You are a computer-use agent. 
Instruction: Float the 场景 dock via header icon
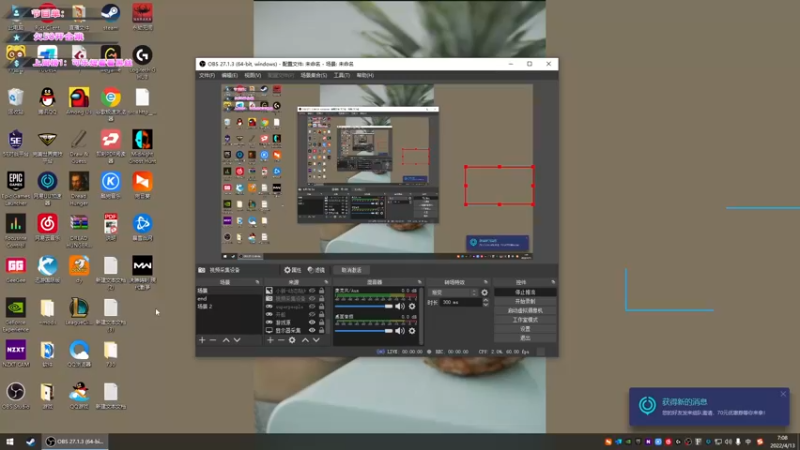(257, 282)
